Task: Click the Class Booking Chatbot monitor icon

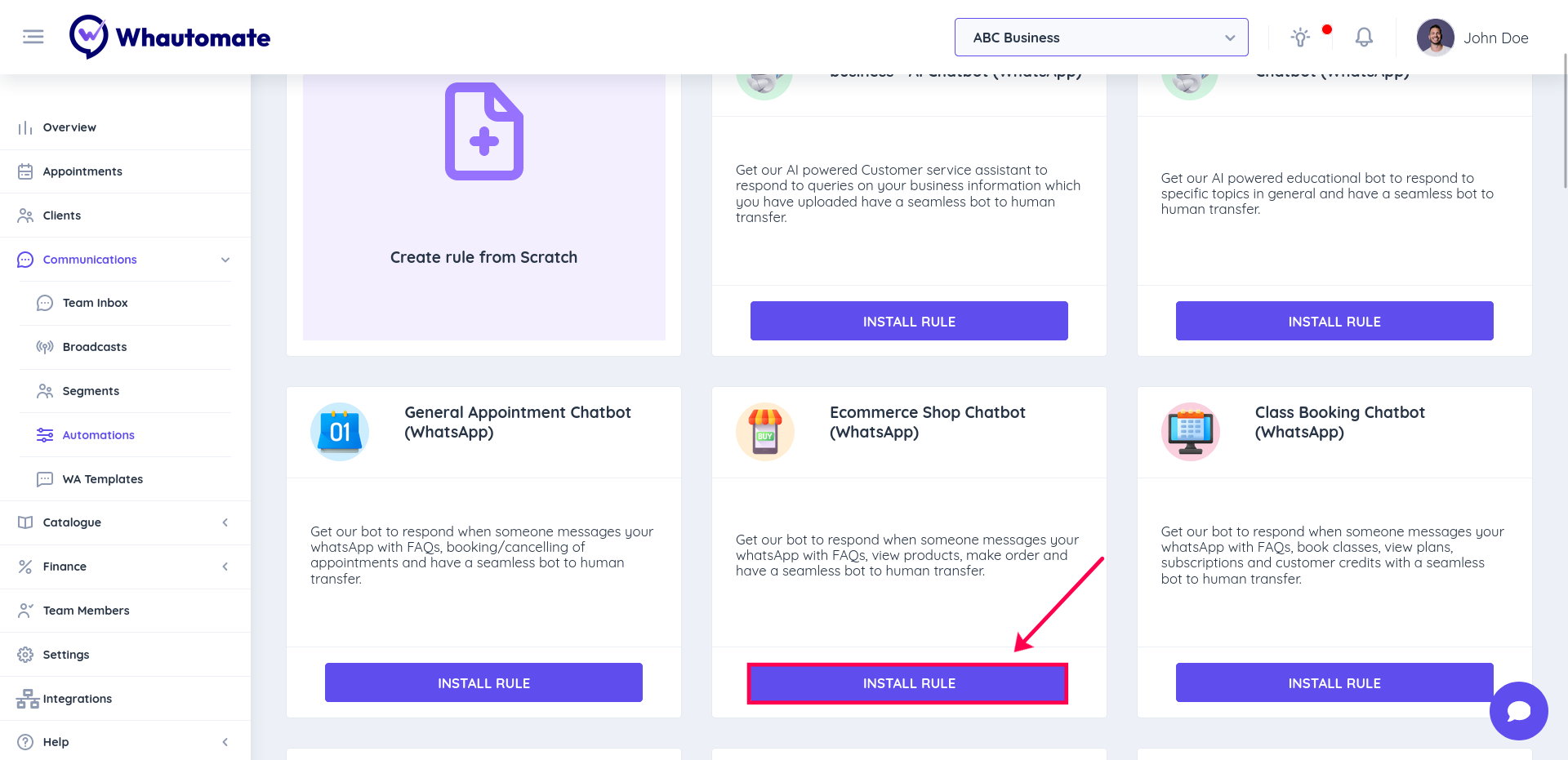Action: coord(1190,432)
